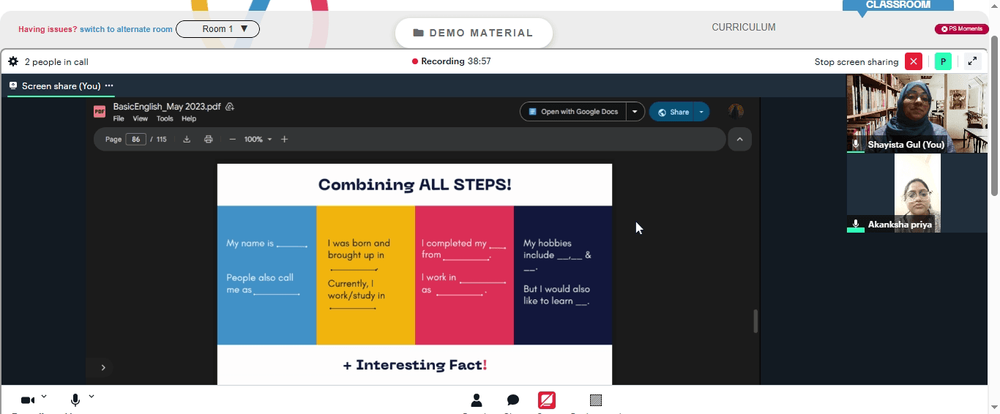Open Share options dropdown arrow
The height and width of the screenshot is (414, 1000).
pos(701,112)
